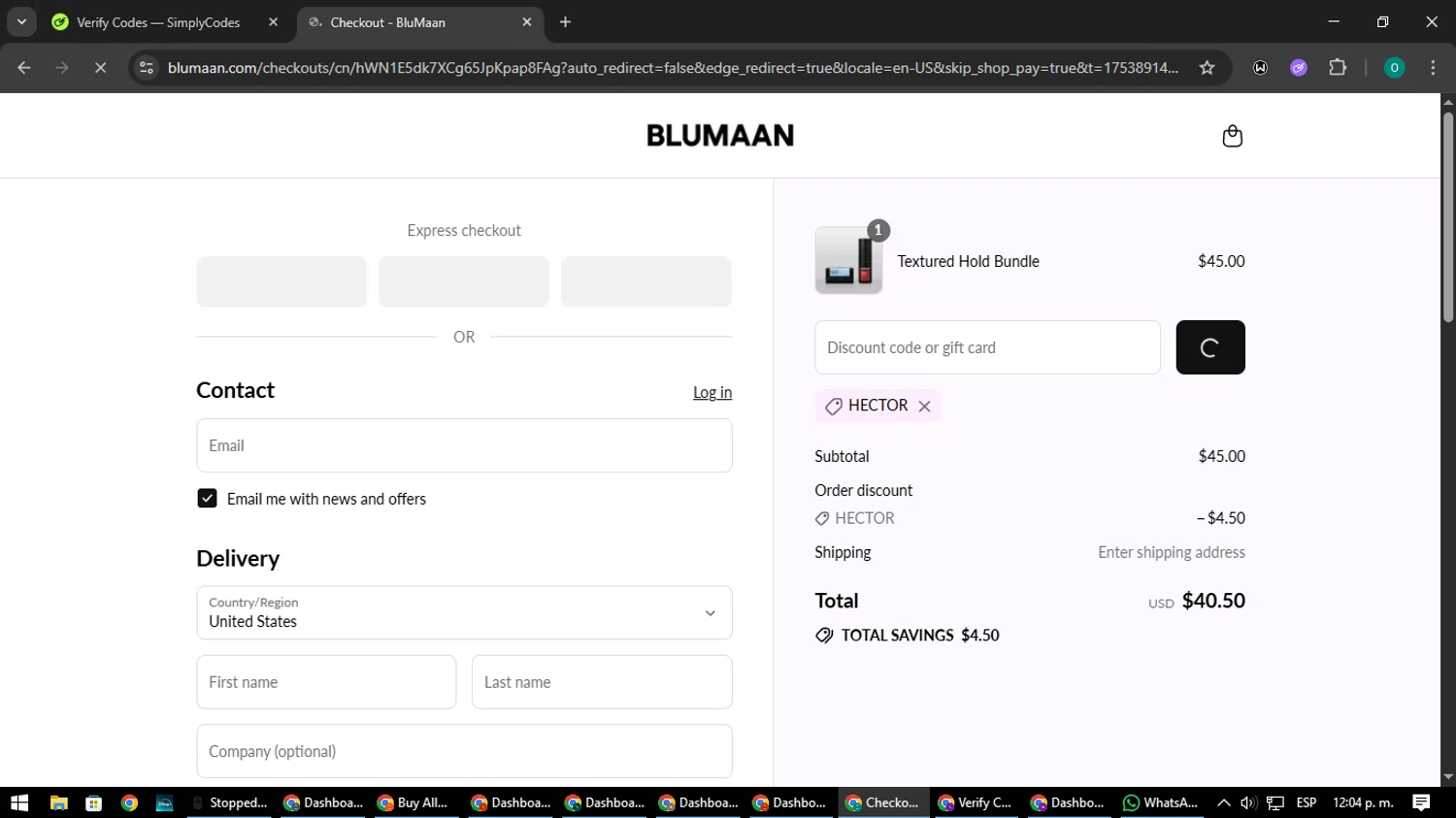Stop loading the page
The height and width of the screenshot is (818, 1456).
(100, 68)
